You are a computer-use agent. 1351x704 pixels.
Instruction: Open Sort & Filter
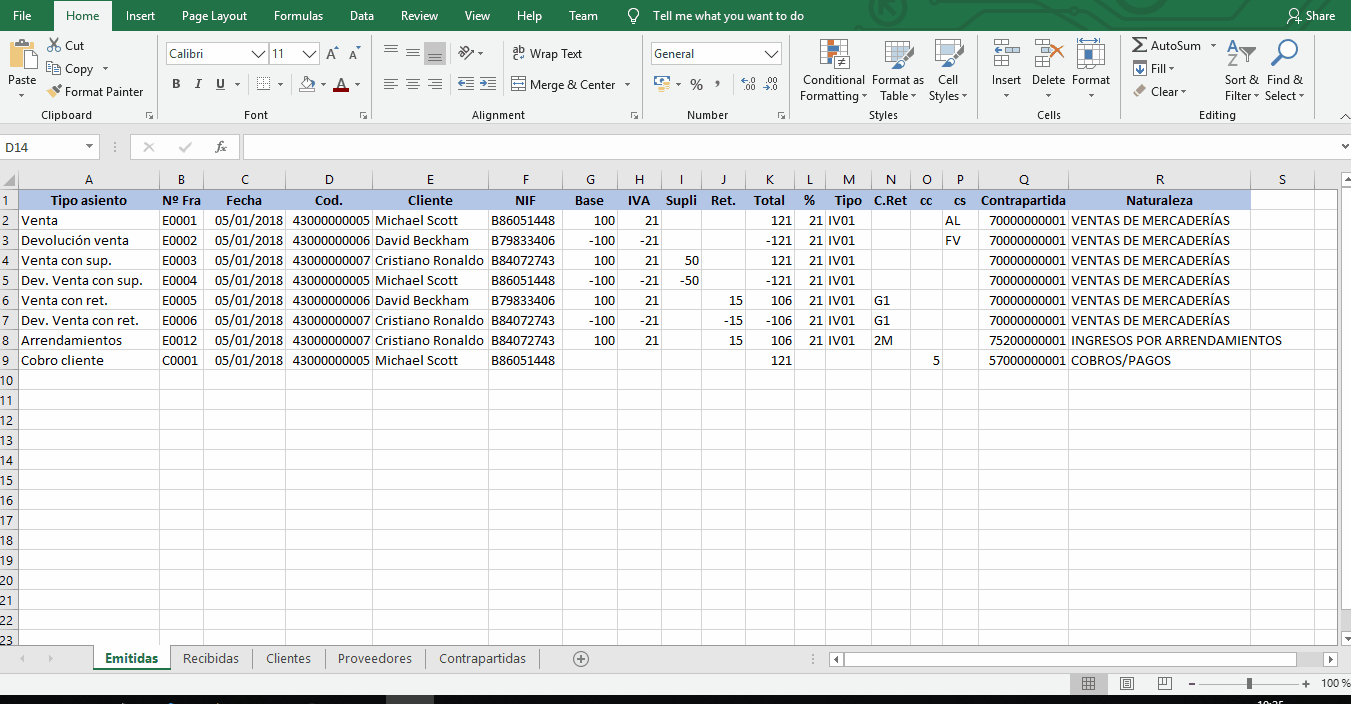click(1242, 70)
